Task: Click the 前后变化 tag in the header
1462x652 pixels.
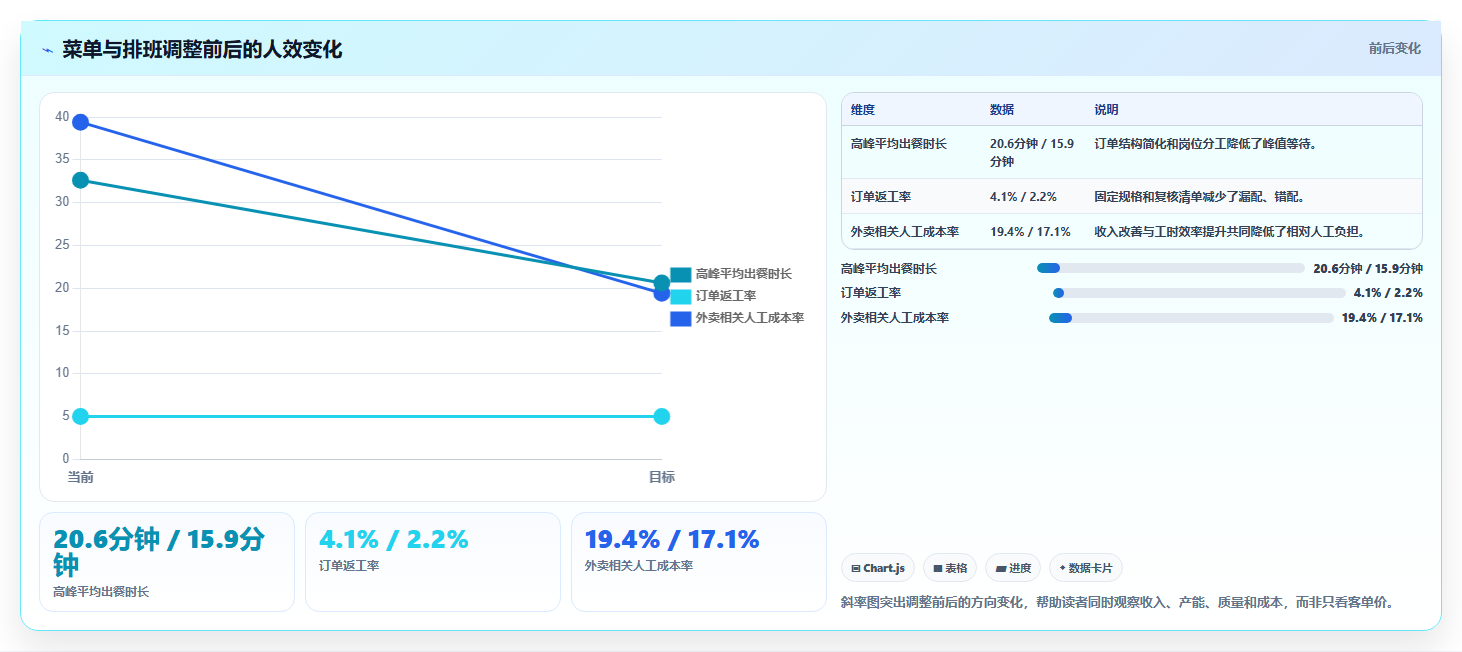Action: [x=1394, y=48]
